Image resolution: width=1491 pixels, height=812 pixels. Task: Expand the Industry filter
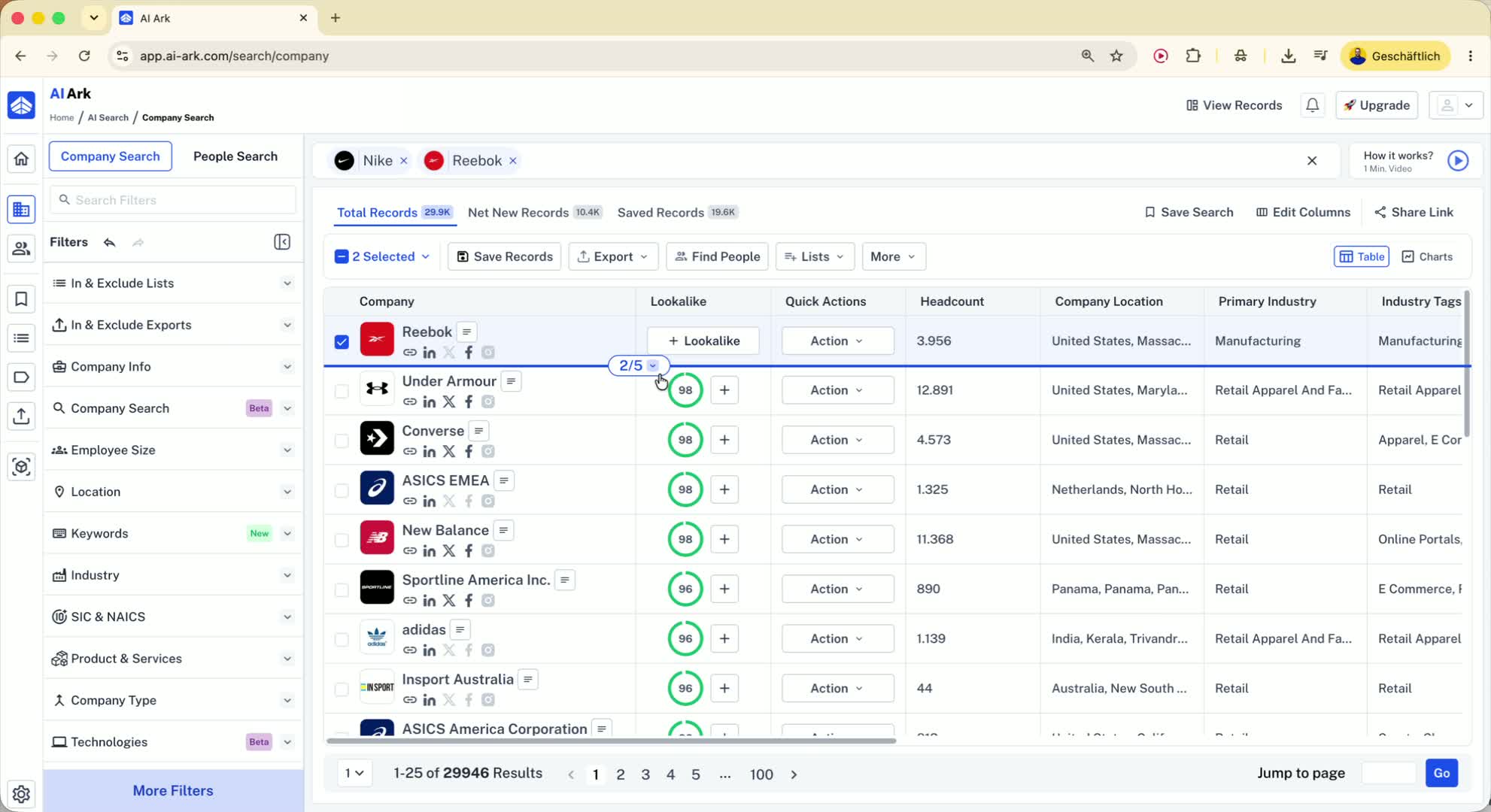(173, 575)
